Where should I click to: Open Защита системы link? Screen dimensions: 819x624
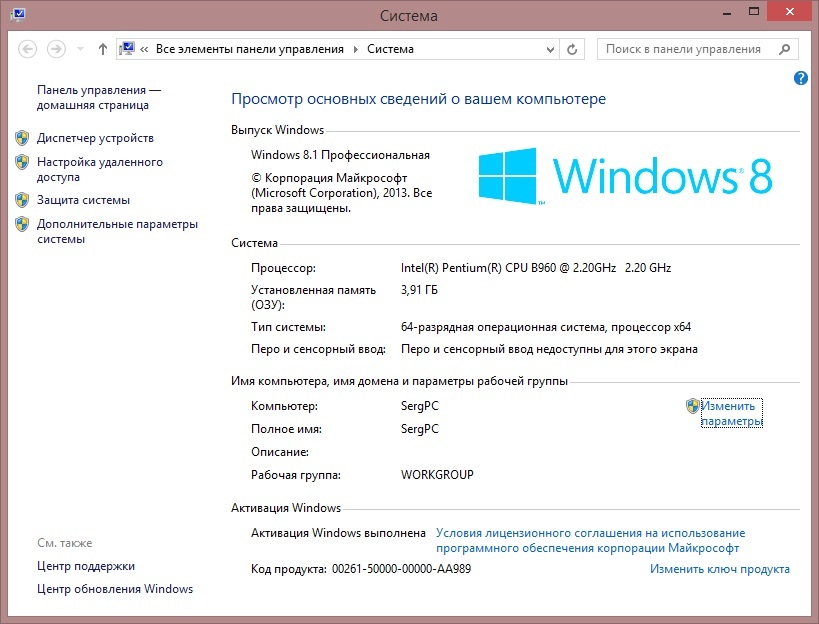click(x=83, y=200)
